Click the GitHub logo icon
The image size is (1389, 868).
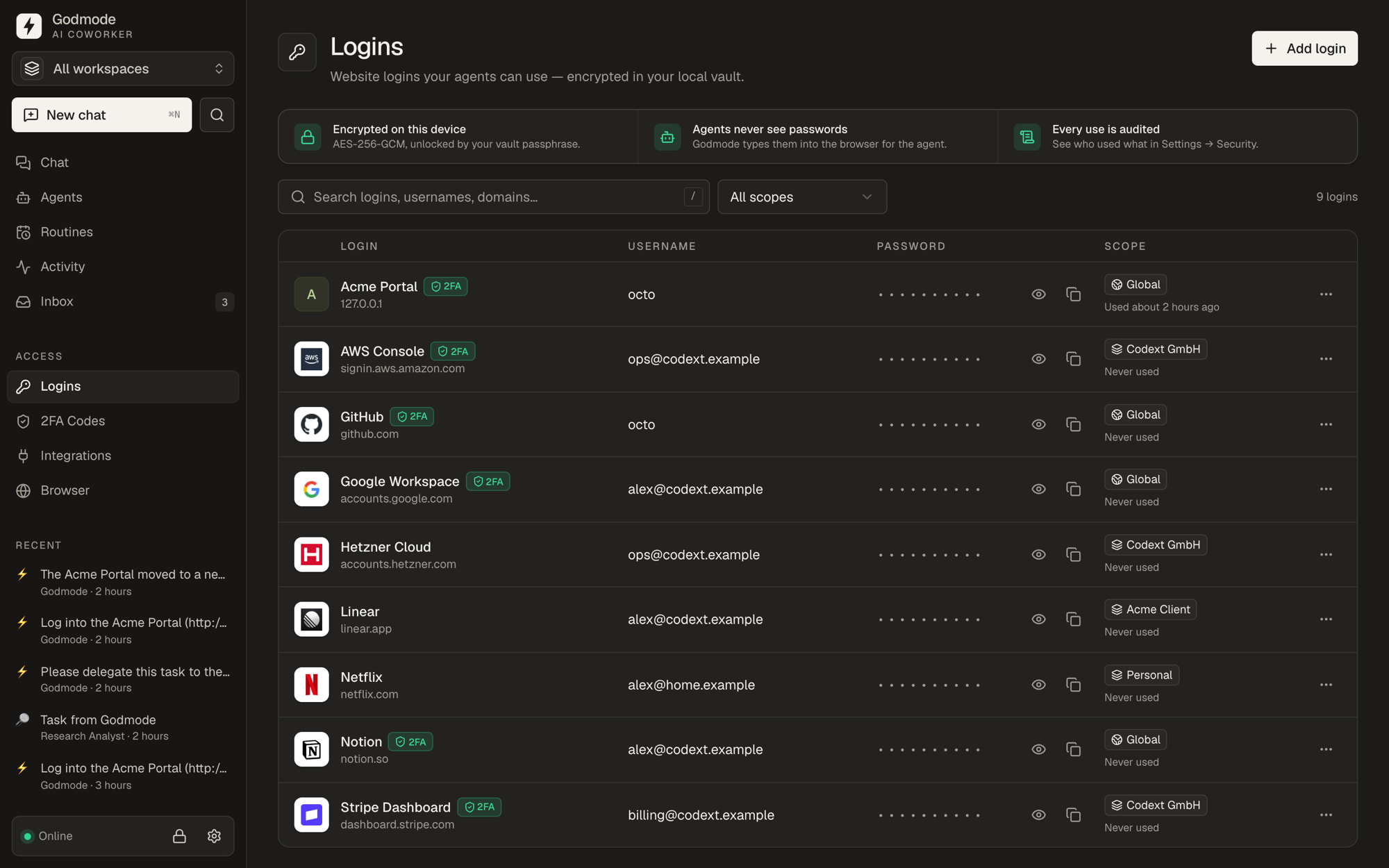click(x=311, y=424)
